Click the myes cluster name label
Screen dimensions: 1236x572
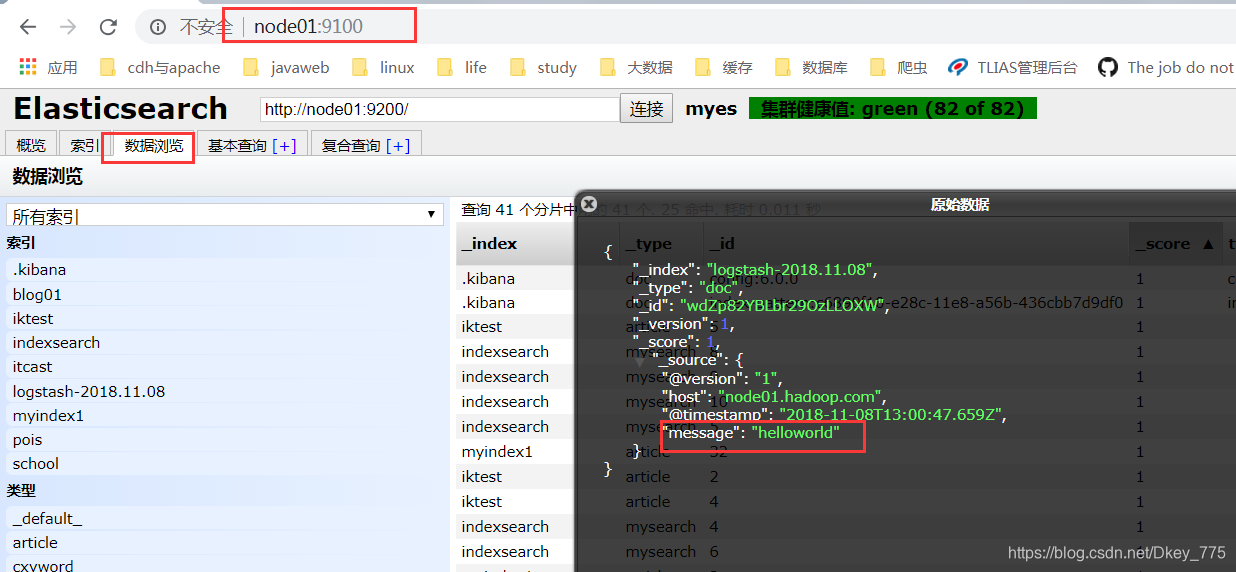(711, 109)
